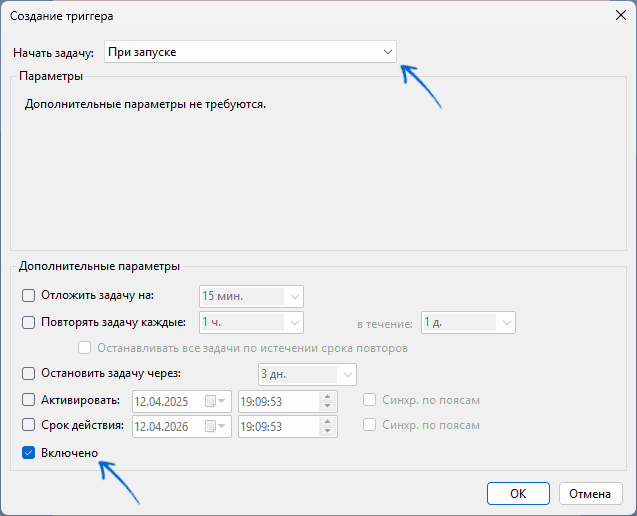
Task: Expand the 1 ч. repeat interval dropdown
Action: (x=294, y=323)
